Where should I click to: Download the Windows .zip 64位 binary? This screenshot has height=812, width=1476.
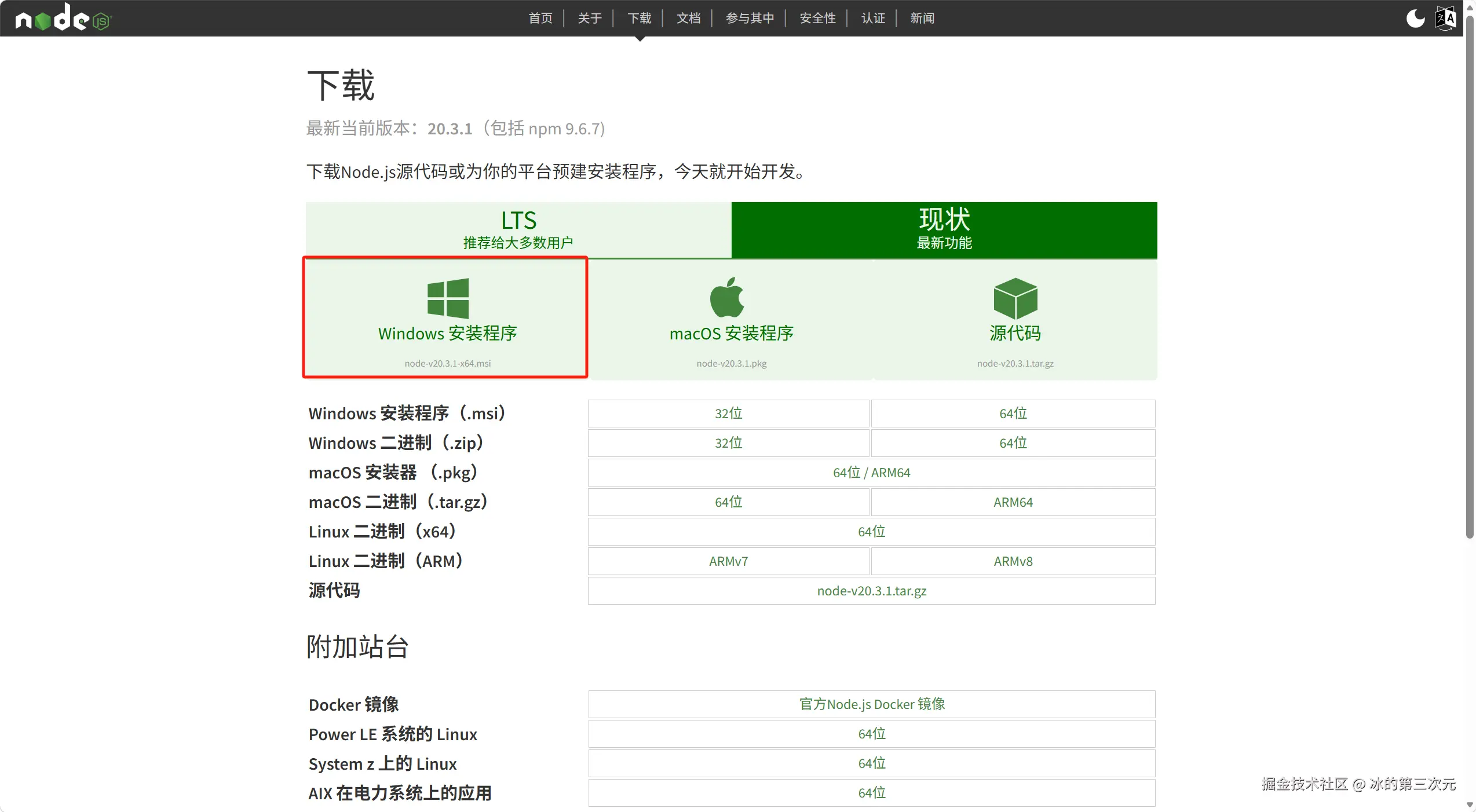click(1013, 443)
